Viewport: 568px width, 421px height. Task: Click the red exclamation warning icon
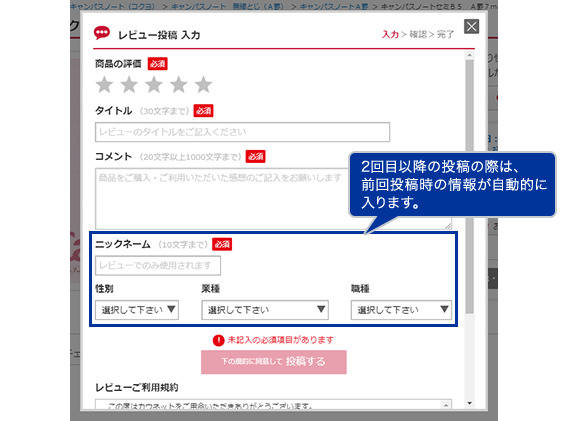[218, 340]
